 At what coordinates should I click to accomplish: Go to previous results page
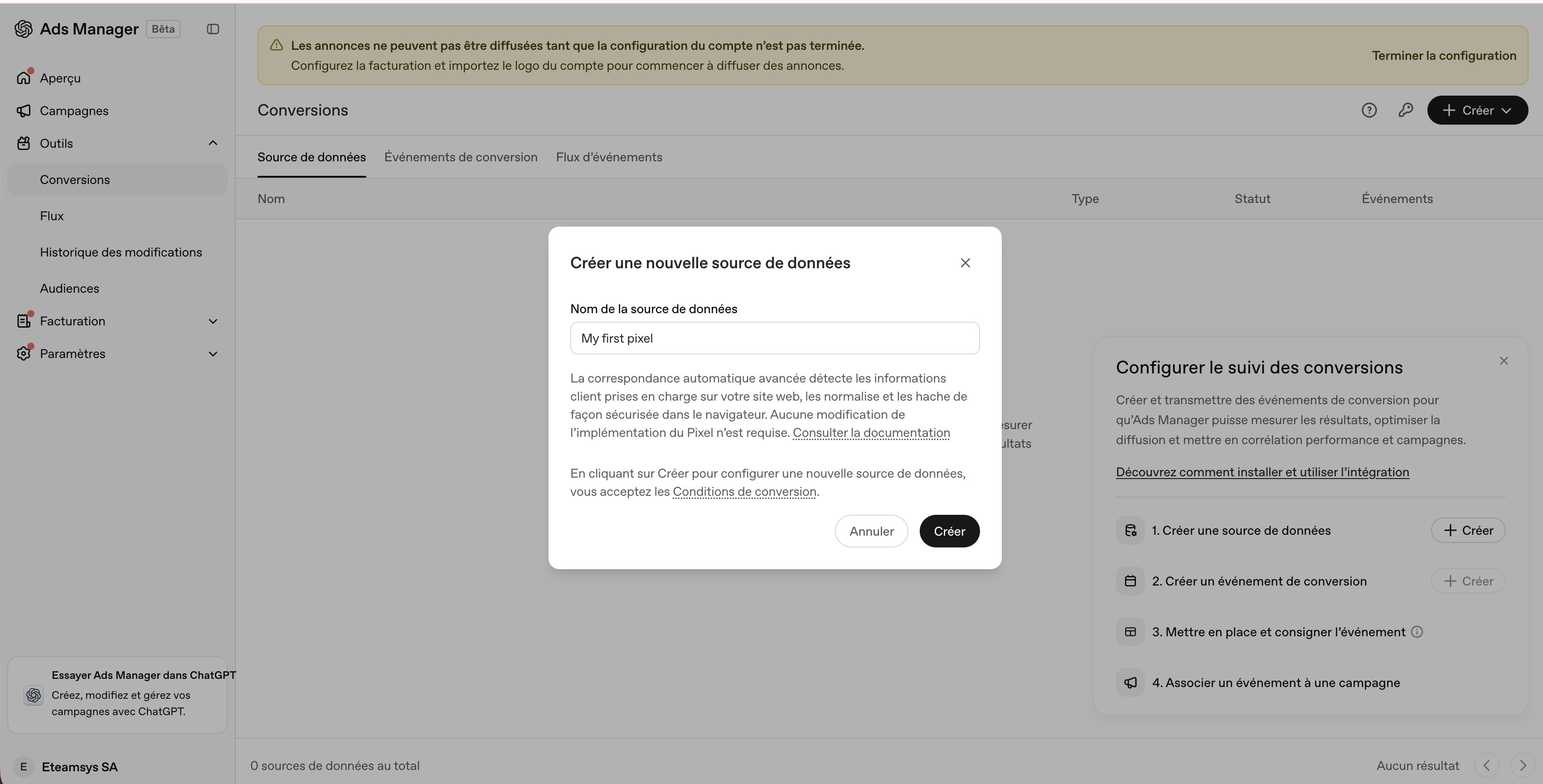(x=1486, y=765)
